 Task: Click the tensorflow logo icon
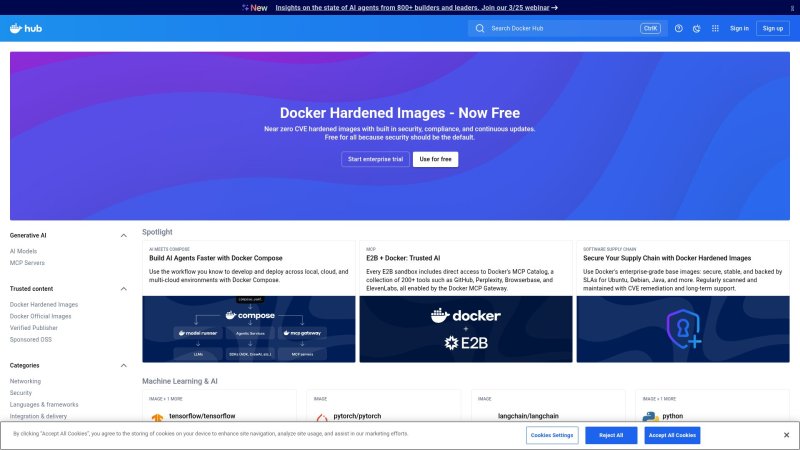click(157, 418)
